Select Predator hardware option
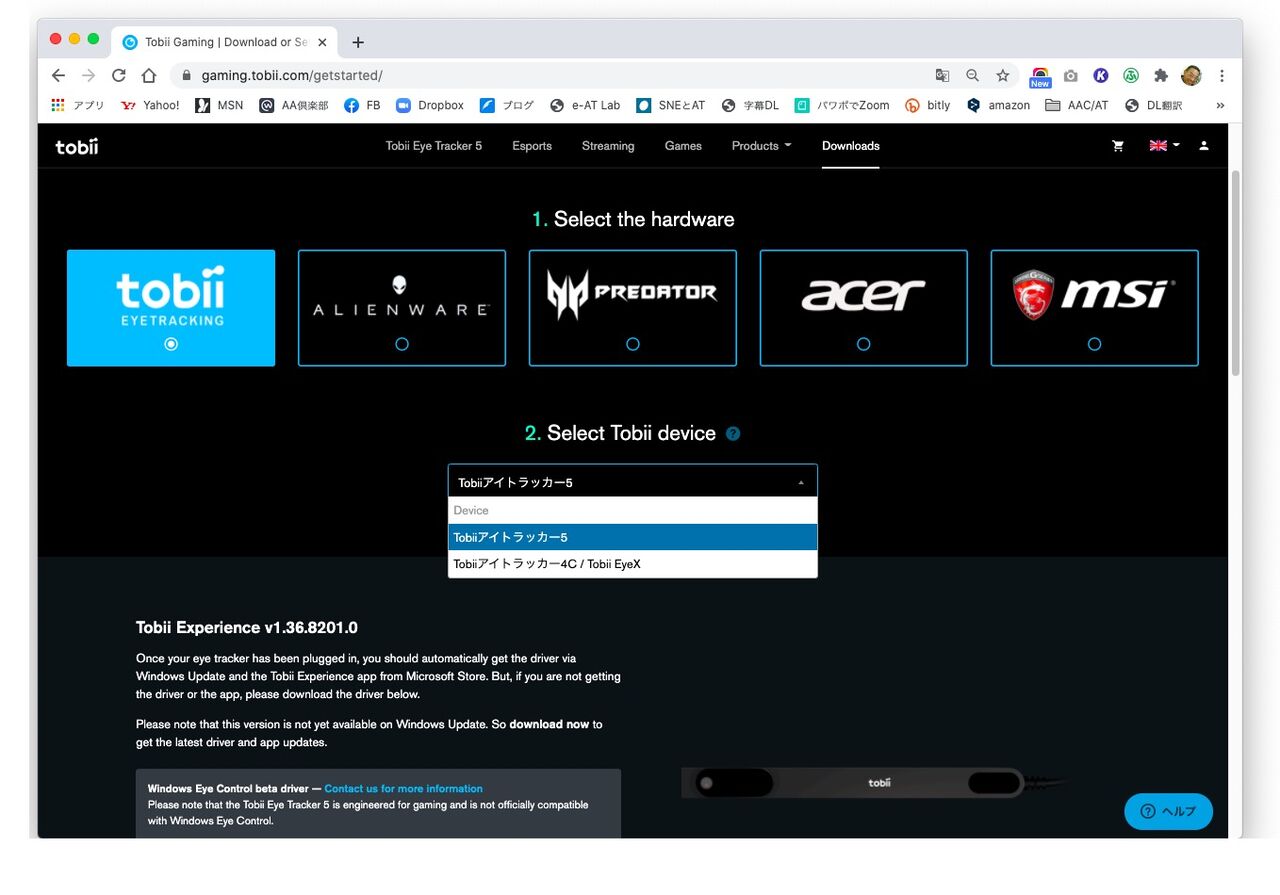The image size is (1280, 895). (x=633, y=308)
